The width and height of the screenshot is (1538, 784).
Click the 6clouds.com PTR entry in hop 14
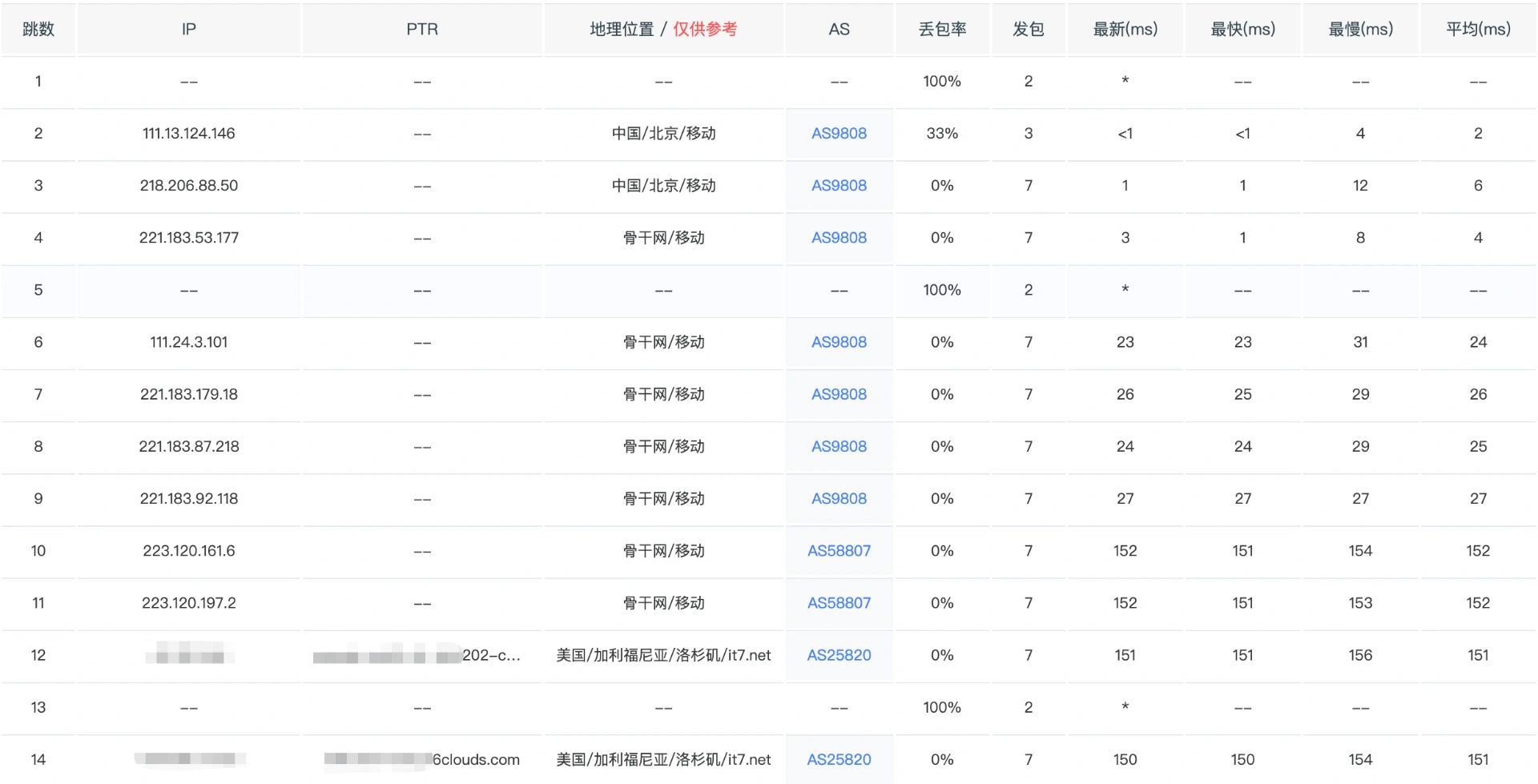(476, 759)
